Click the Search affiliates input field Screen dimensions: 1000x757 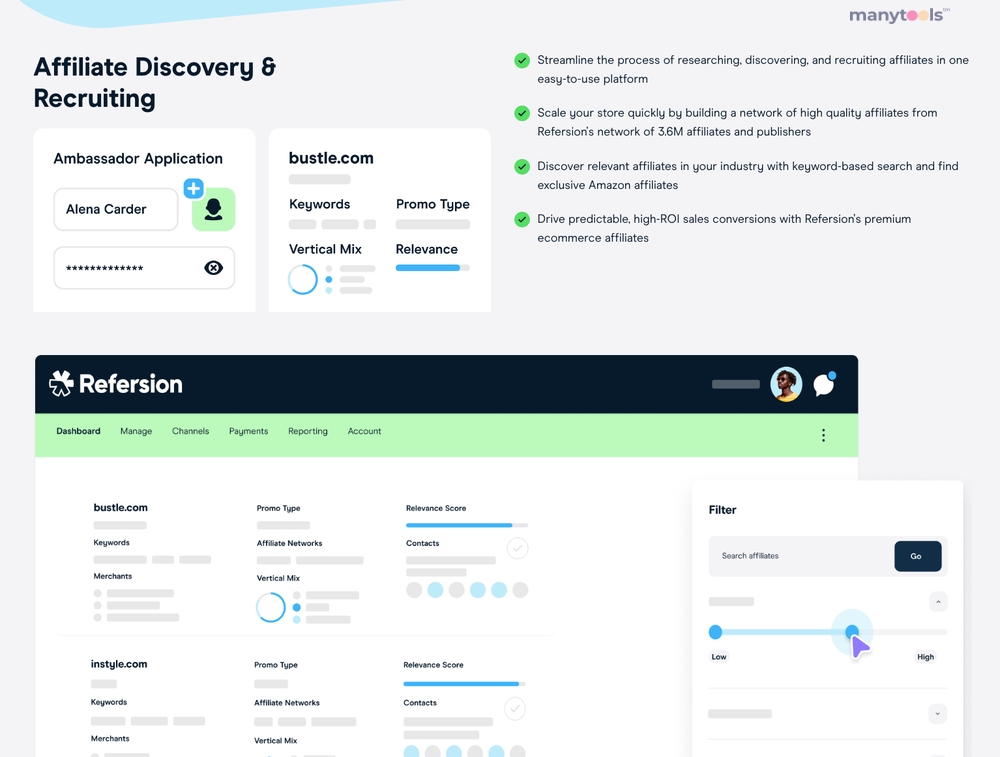click(x=801, y=556)
